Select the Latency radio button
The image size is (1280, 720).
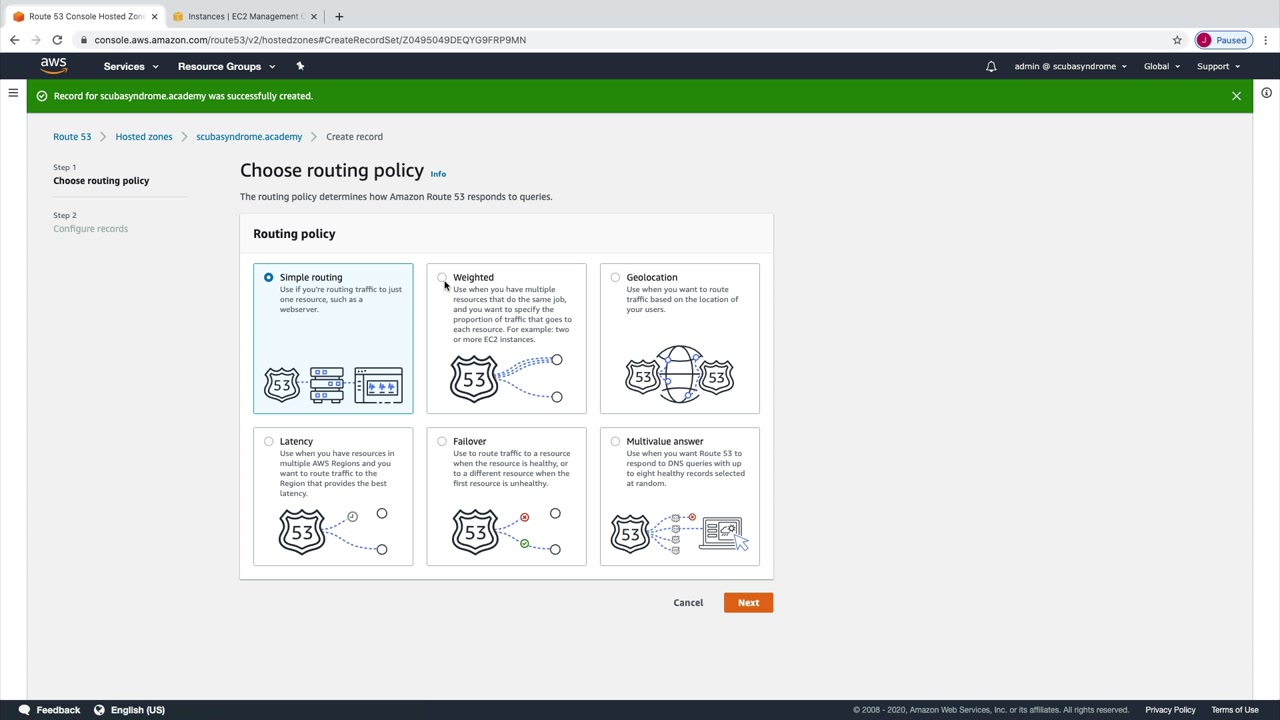click(x=268, y=441)
